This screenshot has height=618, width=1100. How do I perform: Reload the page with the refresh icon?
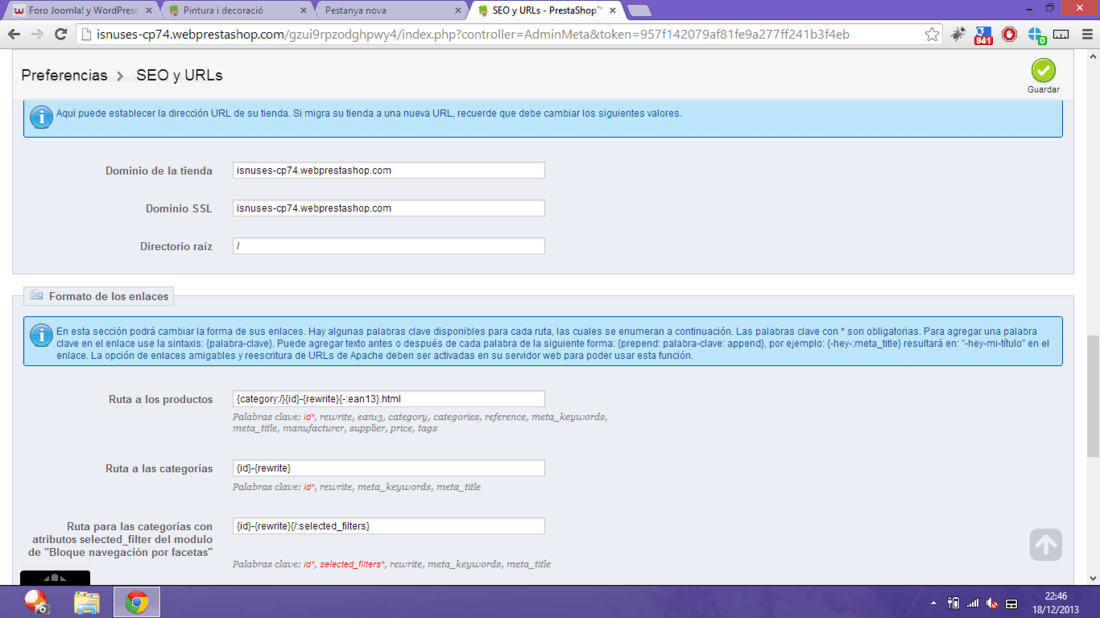(61, 34)
